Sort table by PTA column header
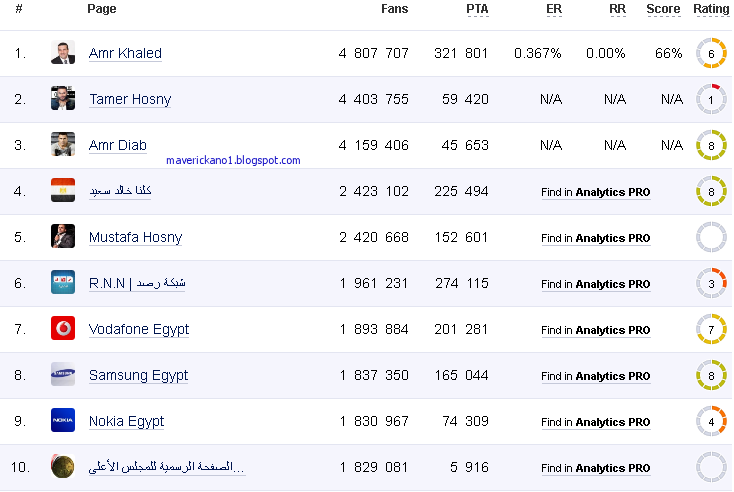 tap(477, 9)
